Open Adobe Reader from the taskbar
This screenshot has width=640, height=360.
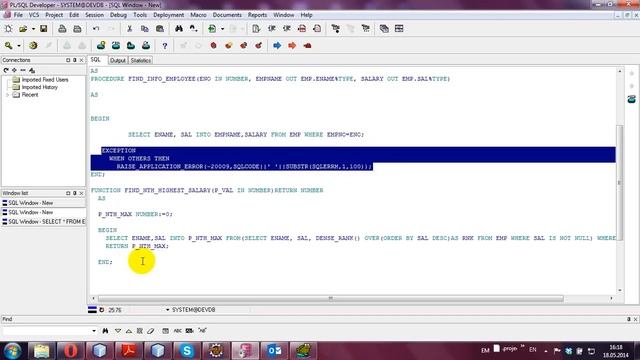[129, 351]
